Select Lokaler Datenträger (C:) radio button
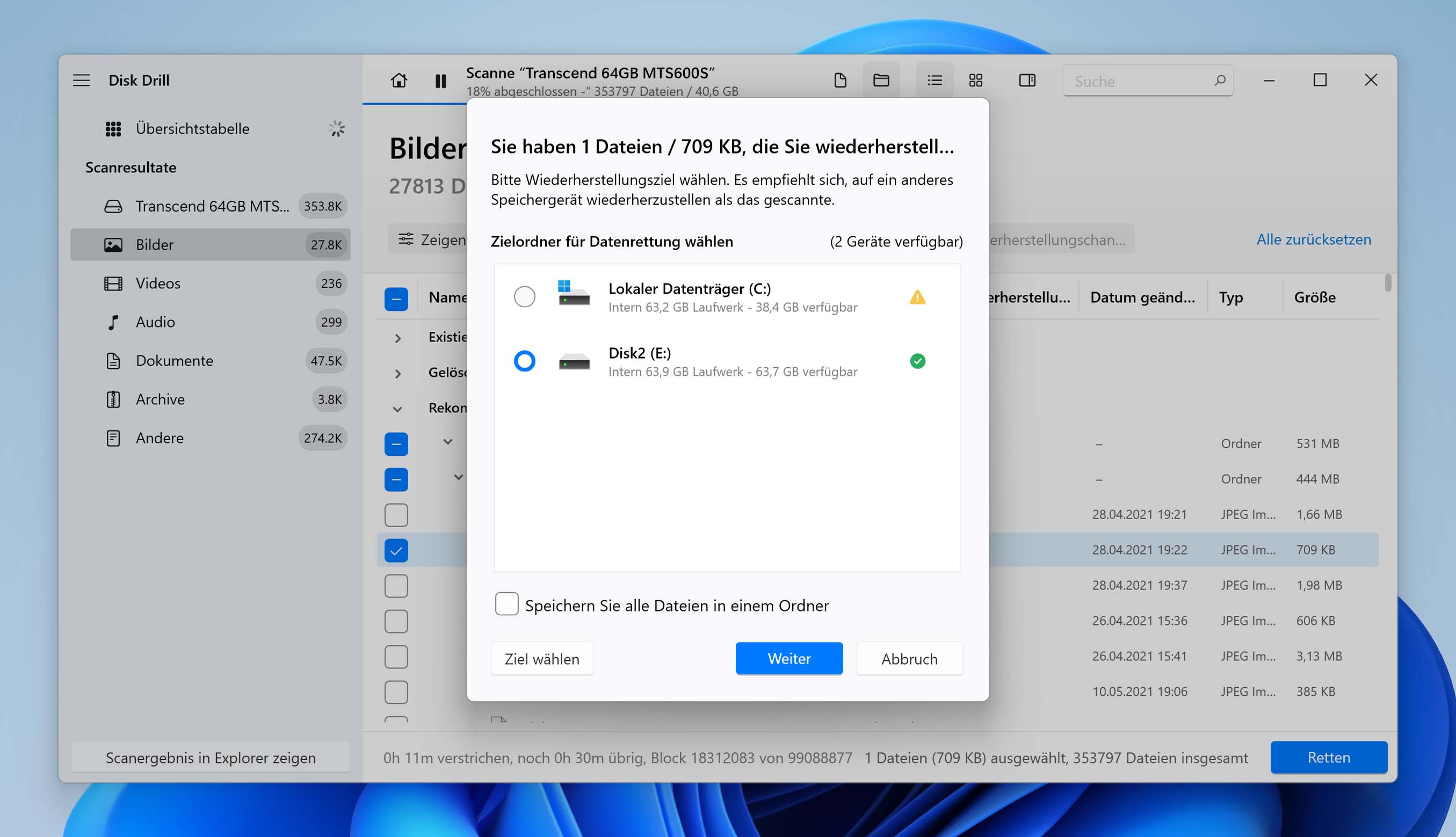 click(524, 297)
